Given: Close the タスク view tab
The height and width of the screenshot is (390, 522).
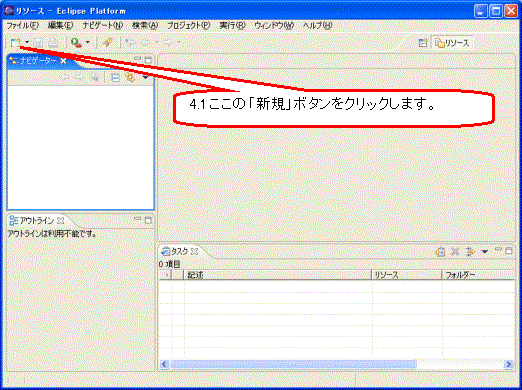Looking at the screenshot, I should coord(195,252).
